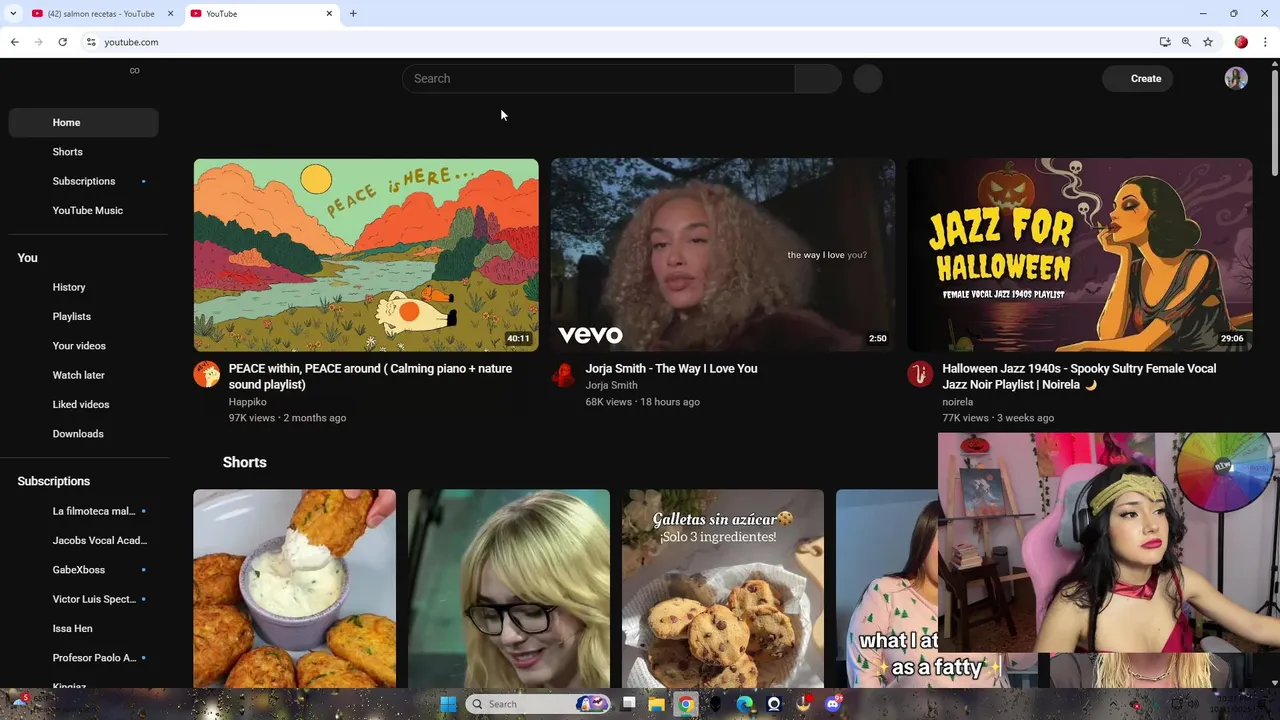
Task: Open Chrome profile avatar in toolbar
Action: [x=1241, y=42]
